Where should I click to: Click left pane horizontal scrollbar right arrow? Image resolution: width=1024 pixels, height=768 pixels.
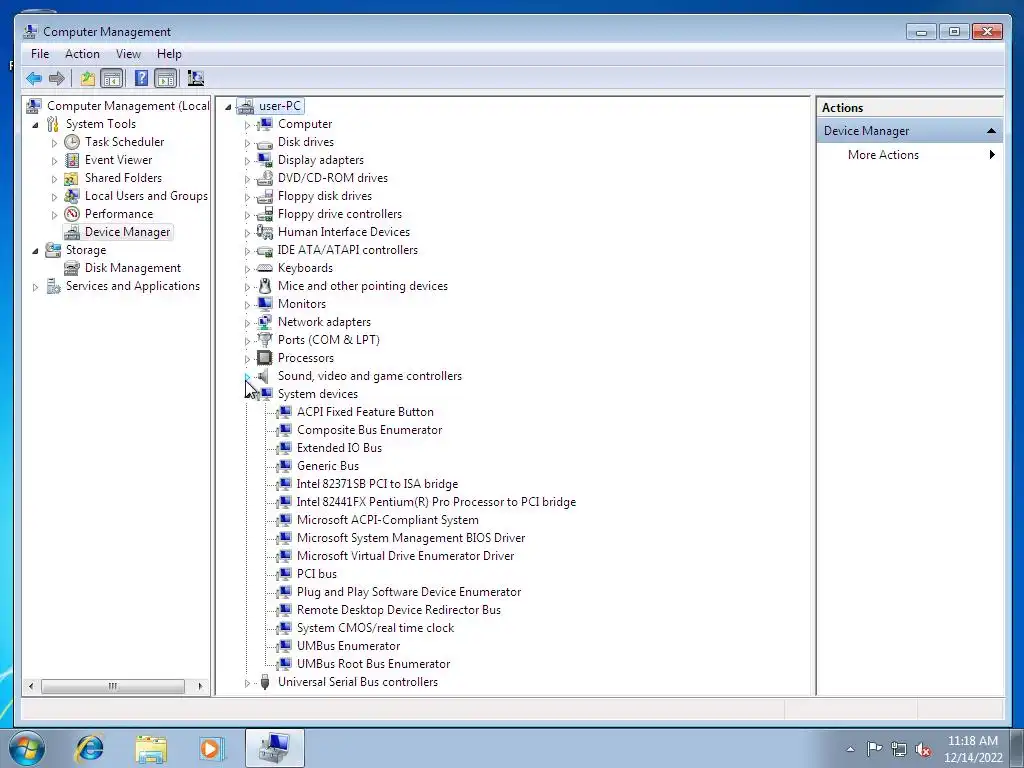click(200, 686)
